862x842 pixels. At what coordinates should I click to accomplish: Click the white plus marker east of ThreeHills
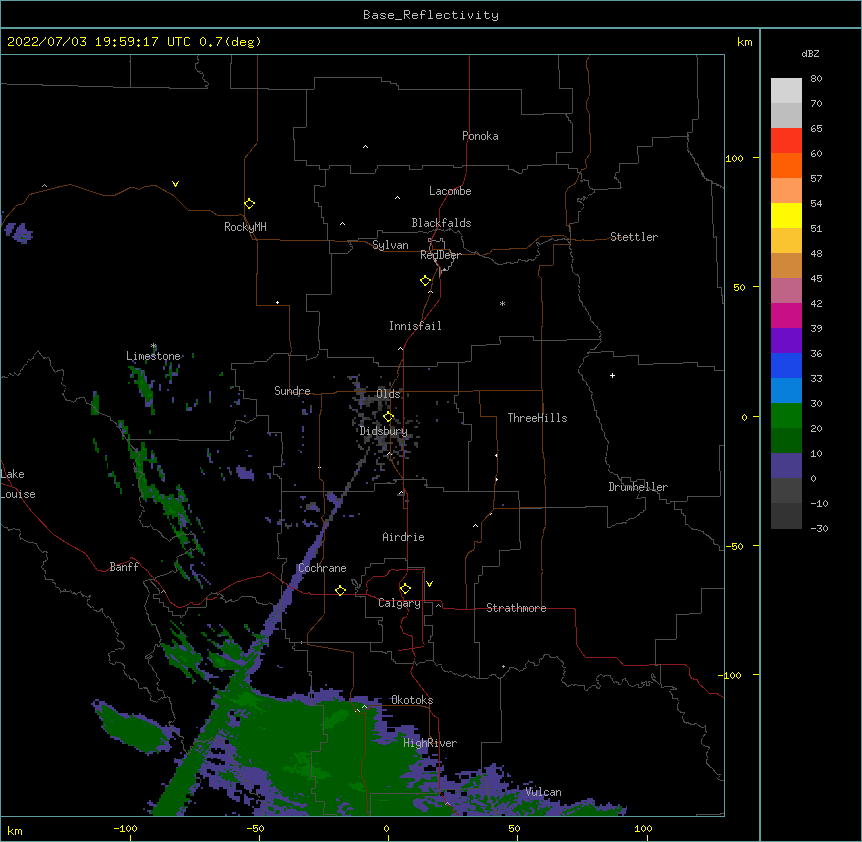pyautogui.click(x=612, y=375)
